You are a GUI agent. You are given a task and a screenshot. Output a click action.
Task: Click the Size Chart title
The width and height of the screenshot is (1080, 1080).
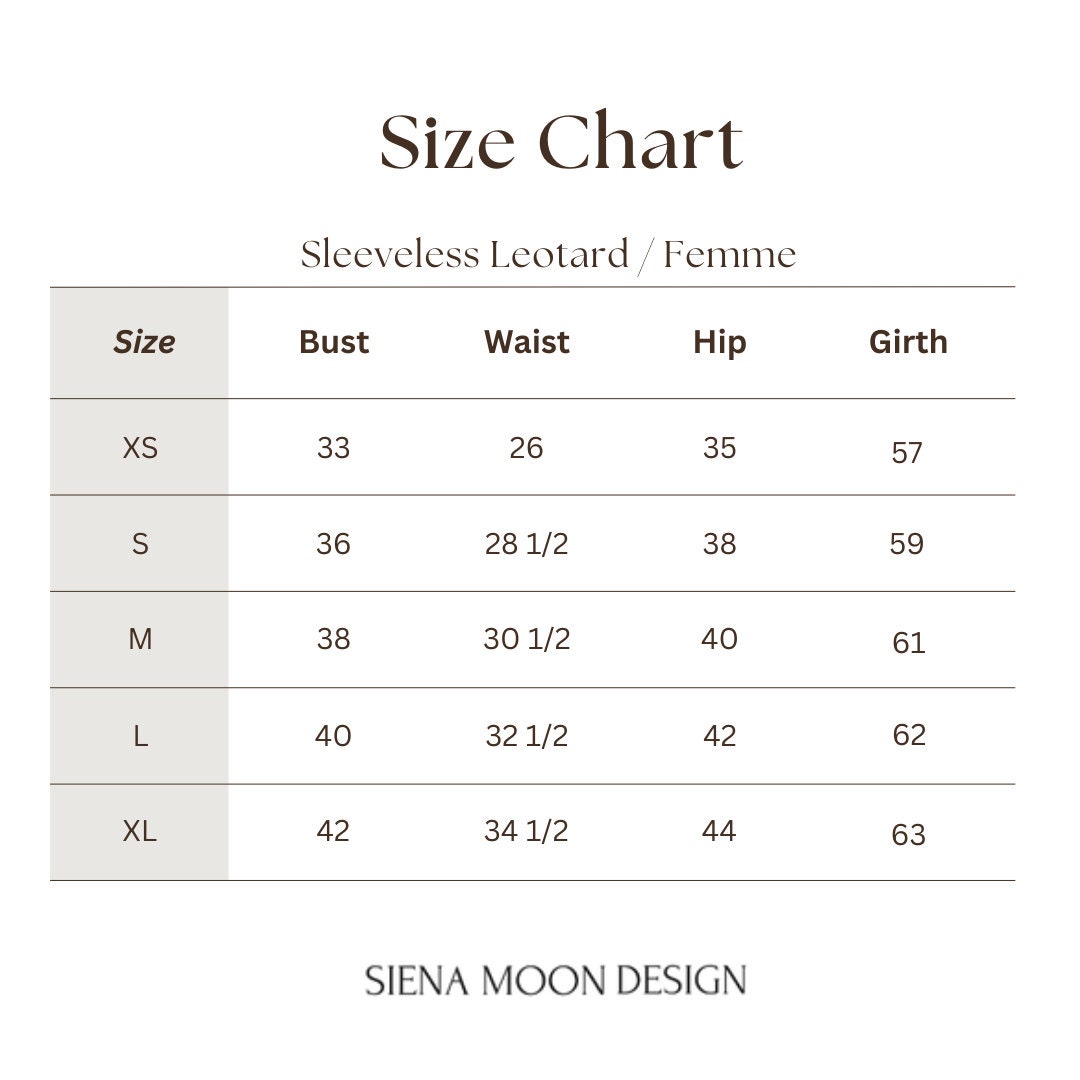point(561,141)
